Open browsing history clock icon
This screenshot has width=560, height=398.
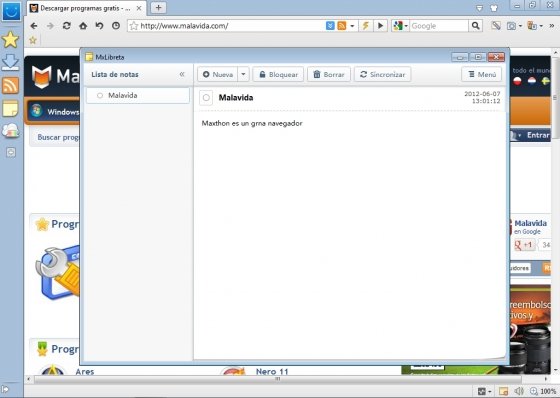116,26
